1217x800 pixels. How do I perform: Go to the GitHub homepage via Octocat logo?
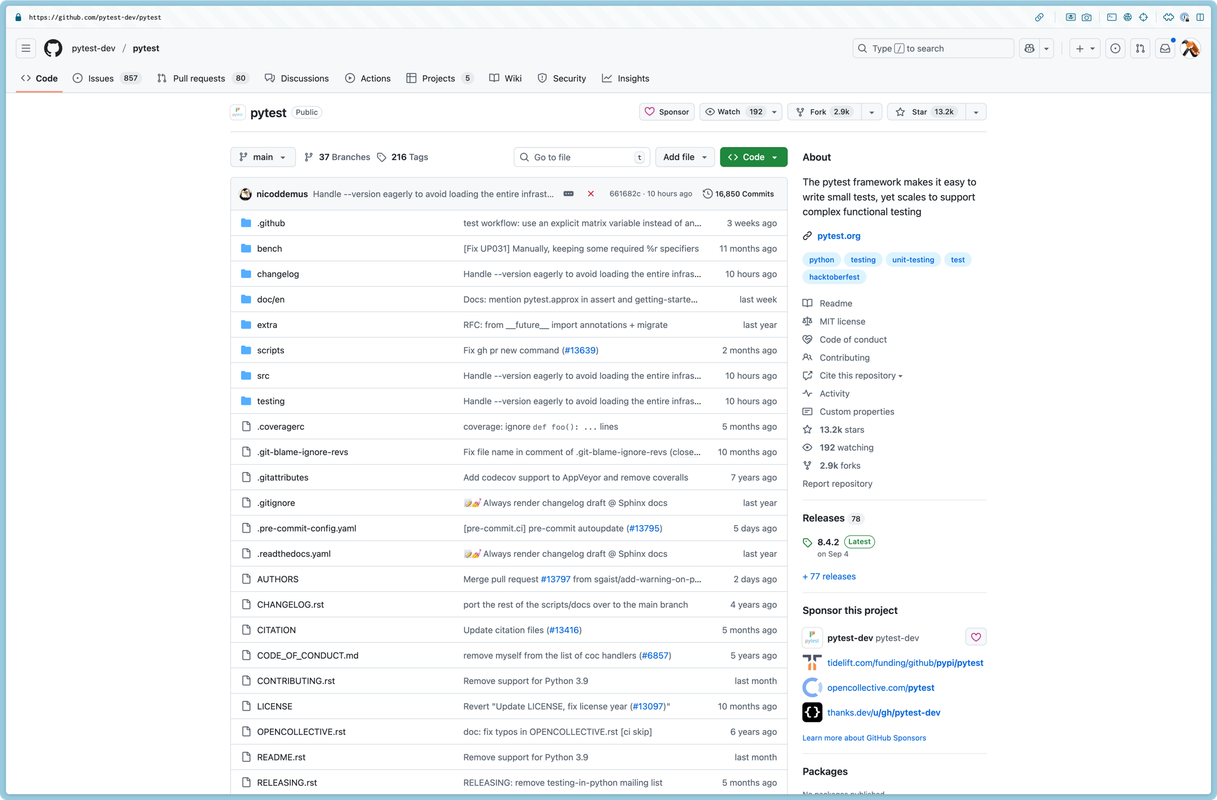click(x=53, y=48)
